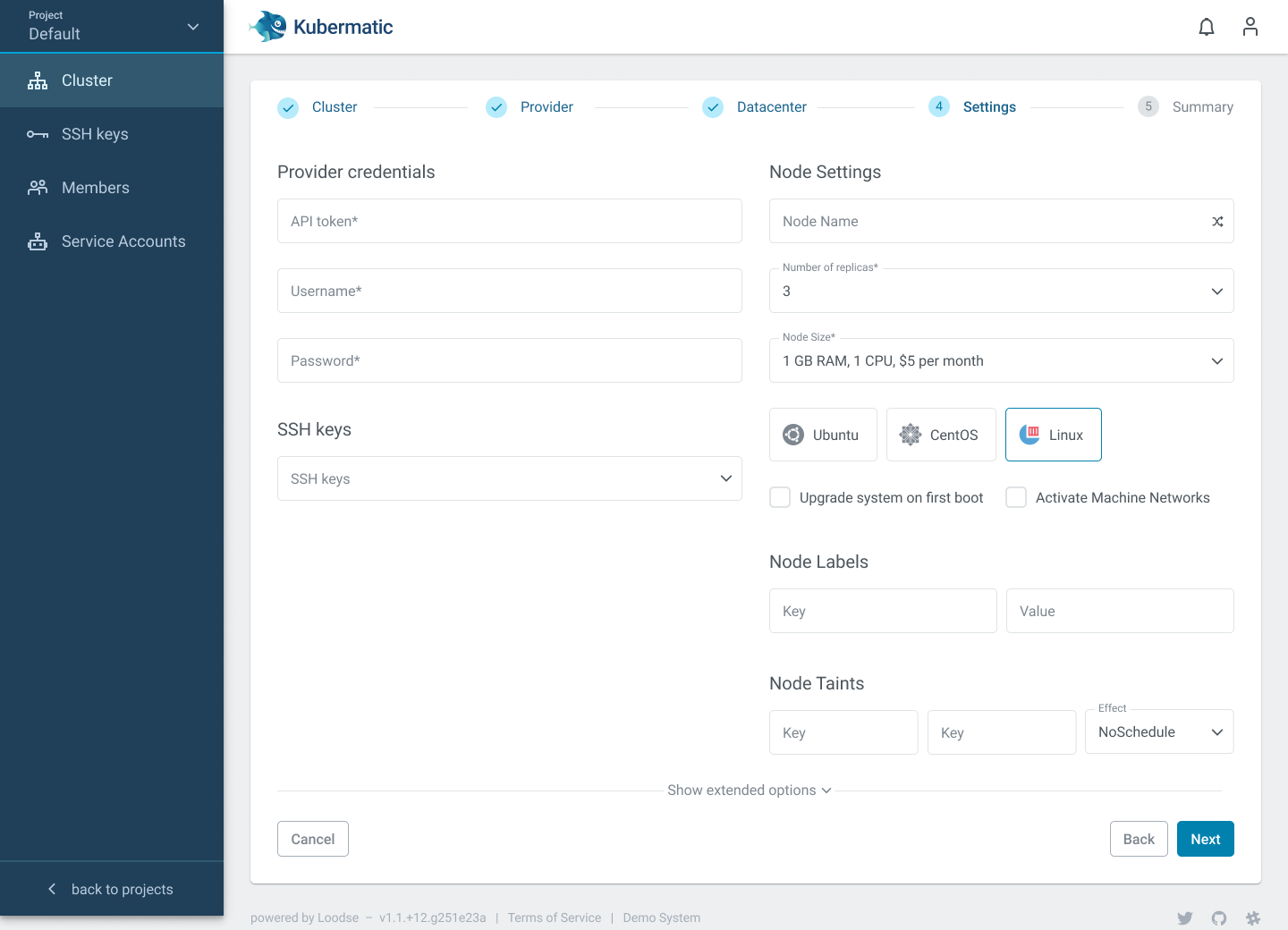The height and width of the screenshot is (930, 1288).
Task: Click the back arrow beside back to projects
Action: pos(52,889)
